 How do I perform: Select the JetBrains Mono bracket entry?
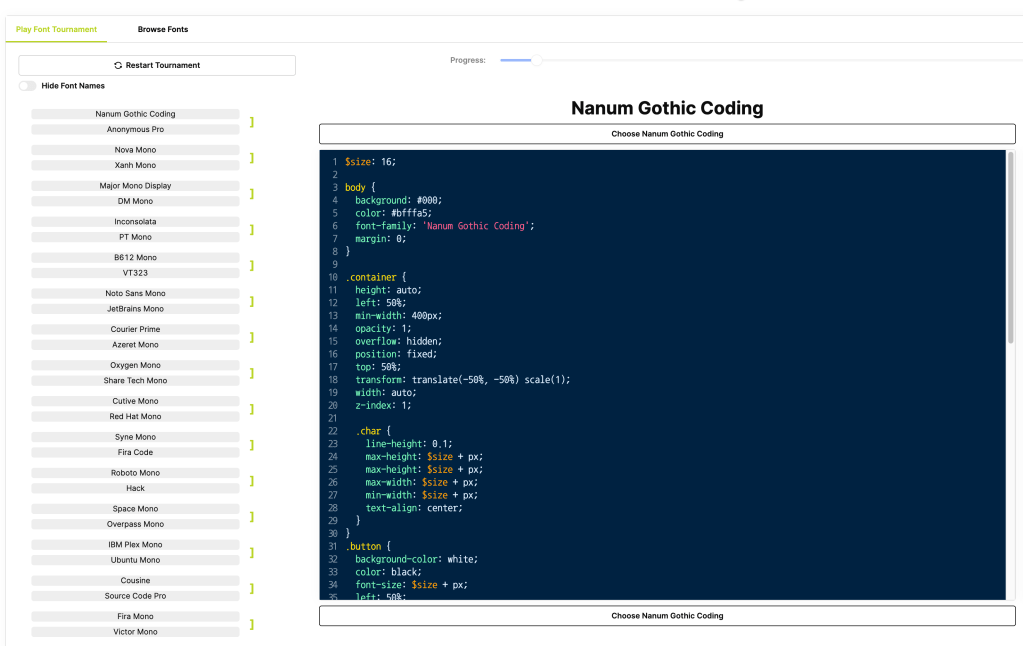135,309
